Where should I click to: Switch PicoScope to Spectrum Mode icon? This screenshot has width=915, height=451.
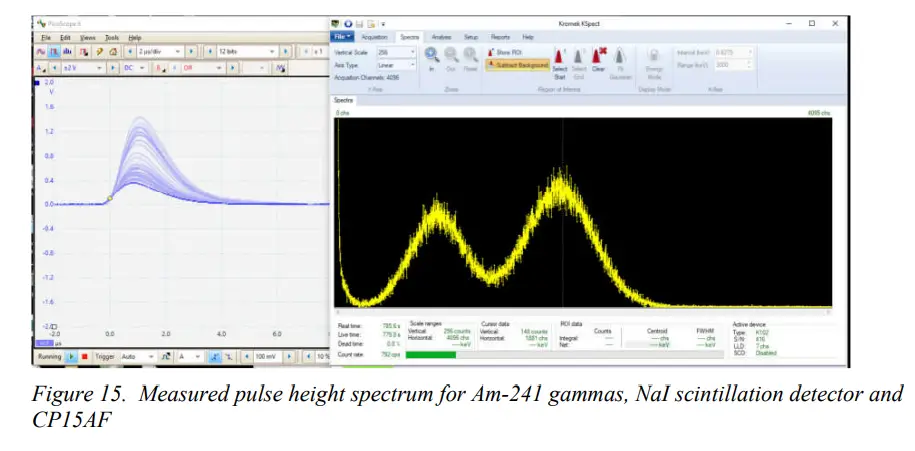pyautogui.click(x=68, y=52)
